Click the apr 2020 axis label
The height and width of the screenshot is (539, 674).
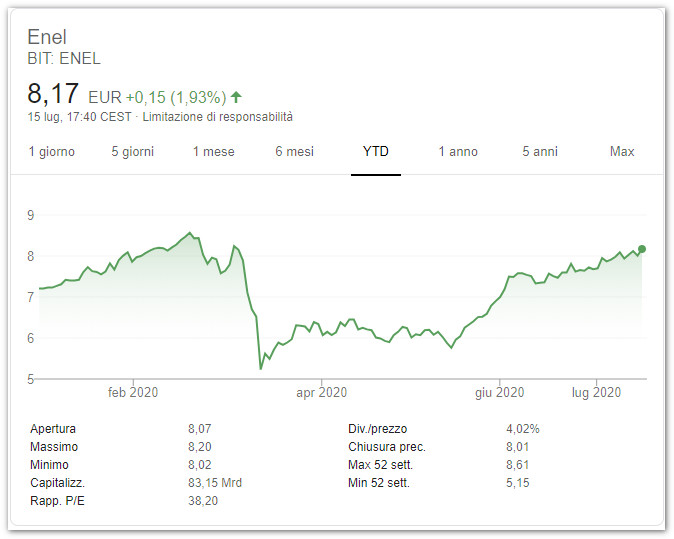click(322, 392)
